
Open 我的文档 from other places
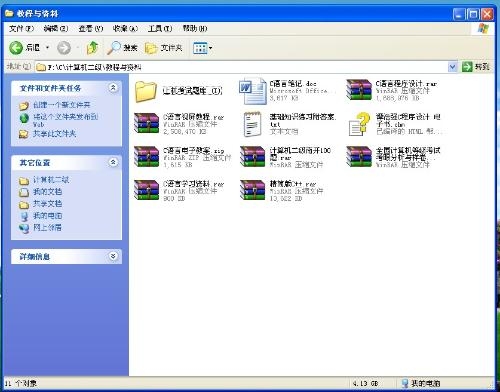(47, 192)
